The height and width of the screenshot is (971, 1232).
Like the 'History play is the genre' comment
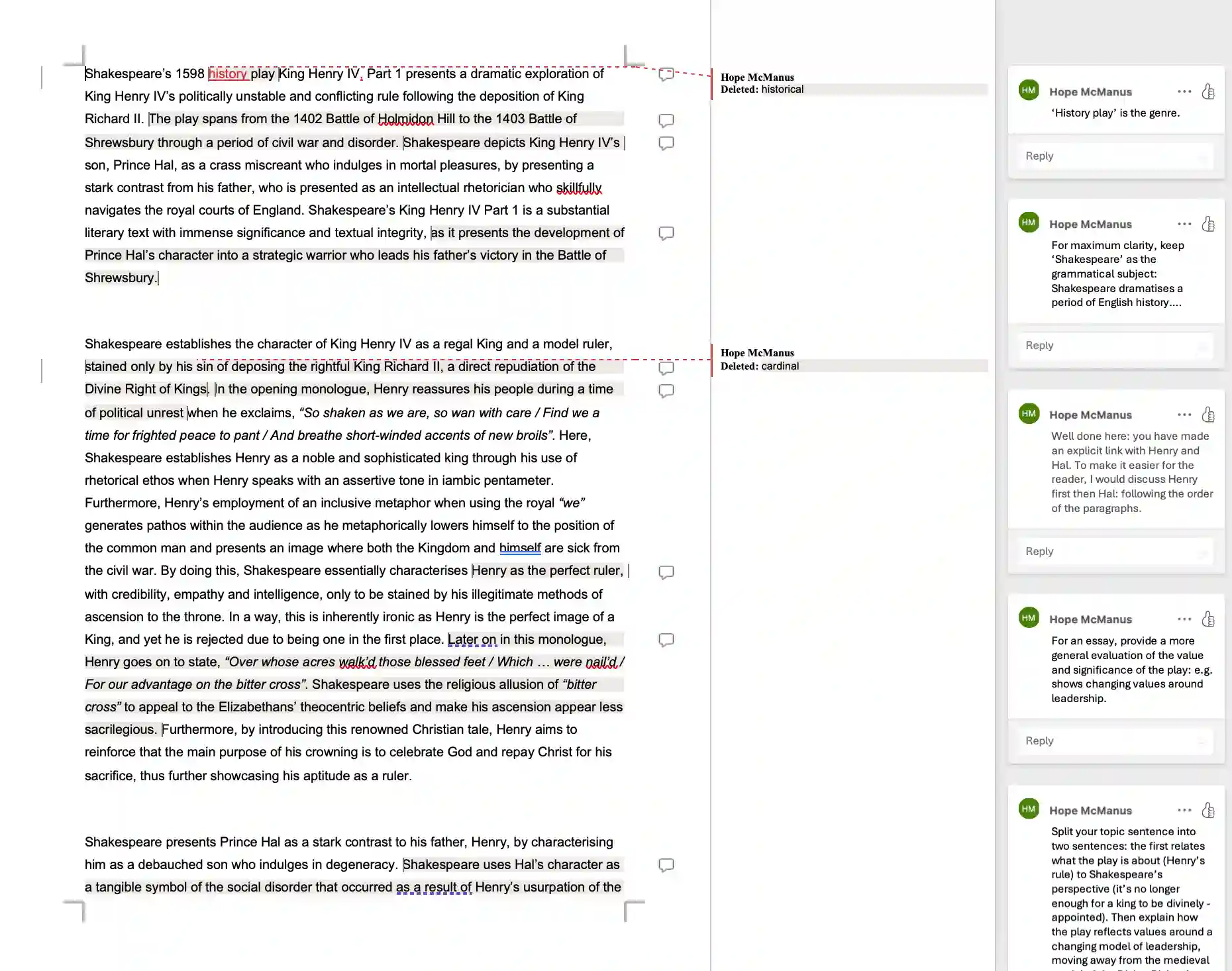[x=1208, y=91]
